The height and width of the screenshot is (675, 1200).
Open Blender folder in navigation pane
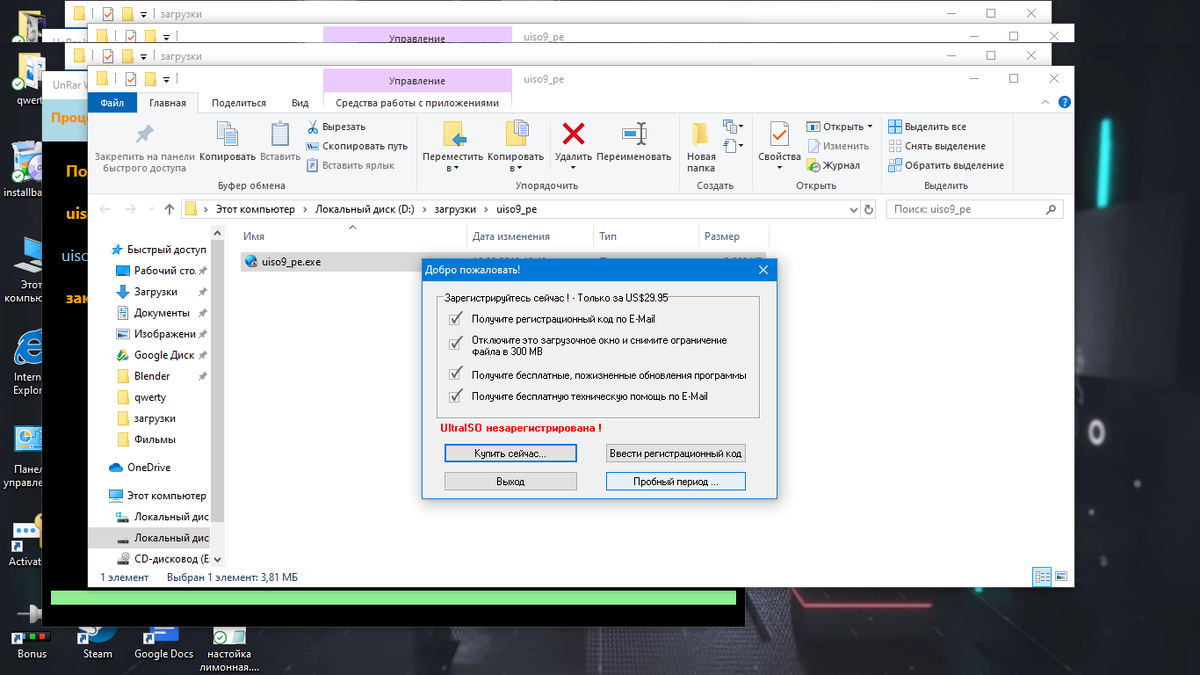pos(152,376)
